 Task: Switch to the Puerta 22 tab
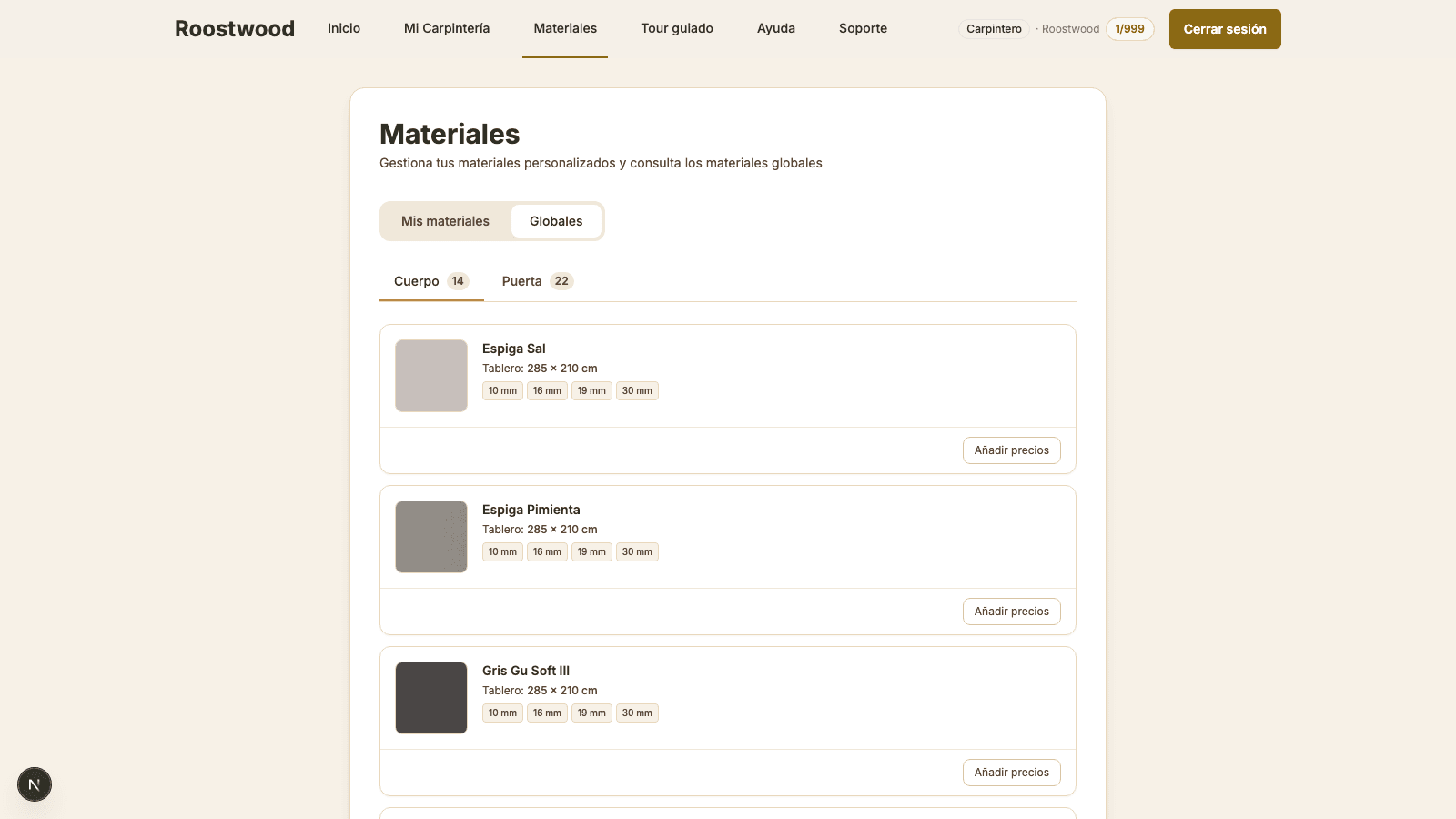coord(538,281)
